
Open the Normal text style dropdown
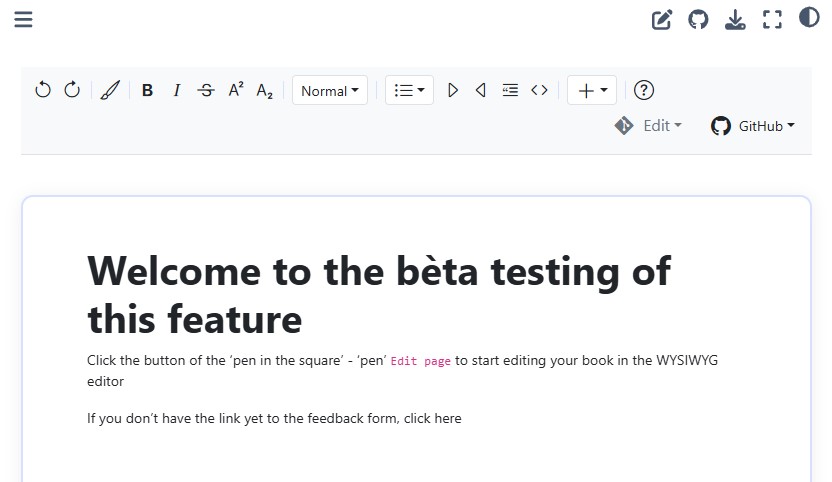pyautogui.click(x=330, y=90)
